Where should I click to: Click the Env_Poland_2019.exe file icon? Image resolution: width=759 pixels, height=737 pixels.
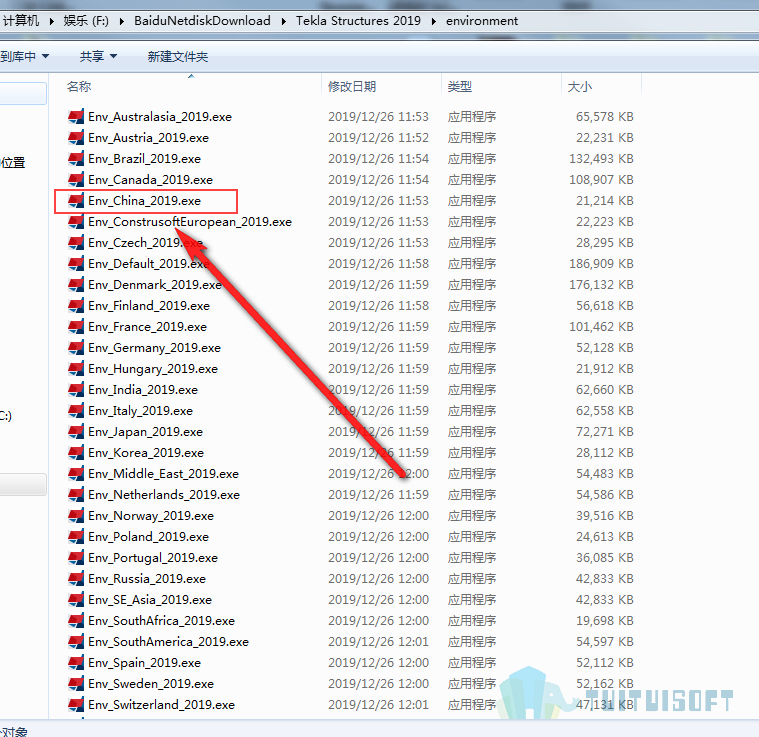point(76,537)
